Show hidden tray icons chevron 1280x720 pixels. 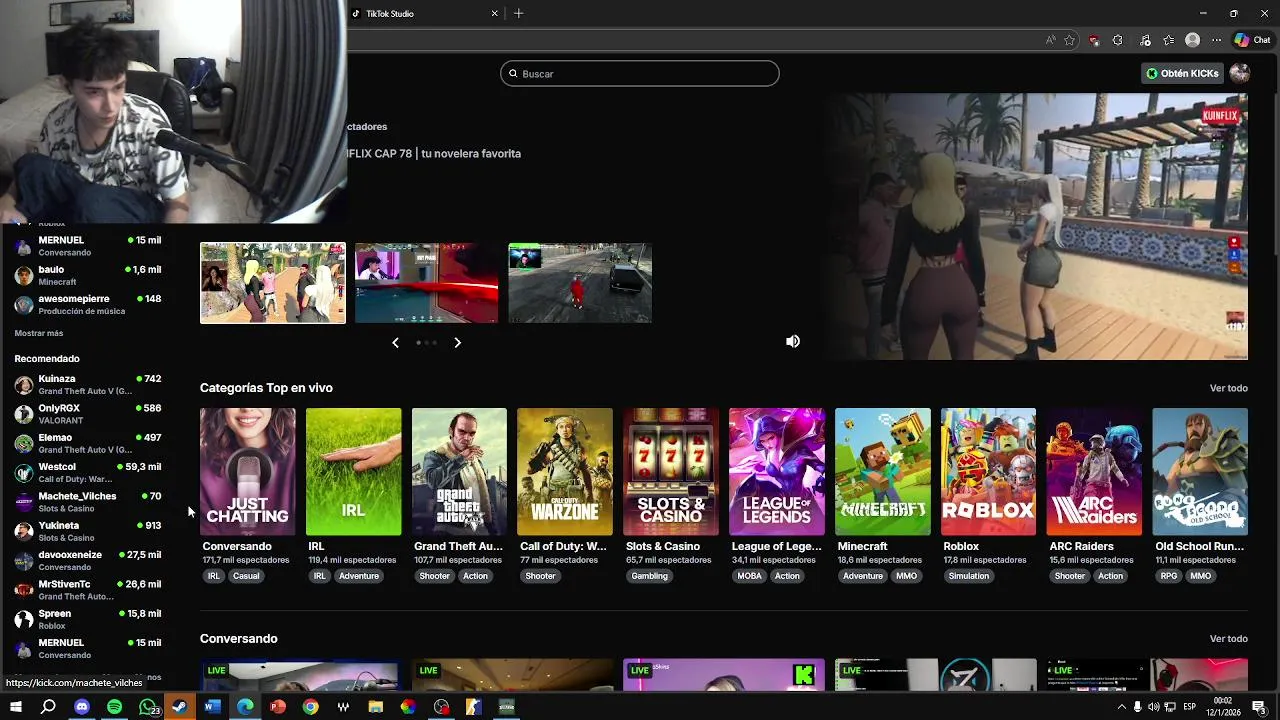(x=1122, y=707)
